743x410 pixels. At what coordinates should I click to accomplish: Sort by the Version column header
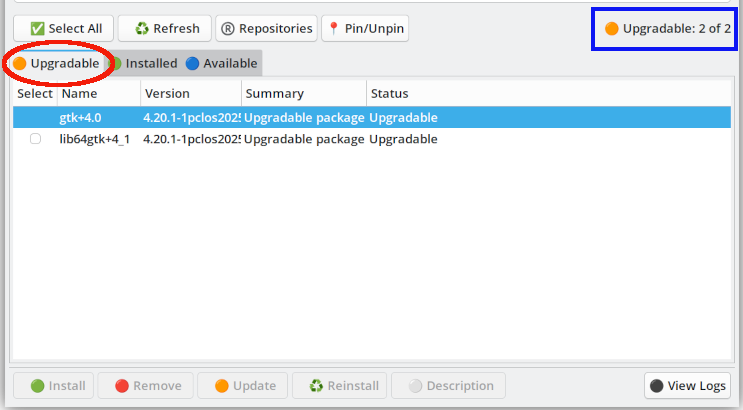click(167, 94)
